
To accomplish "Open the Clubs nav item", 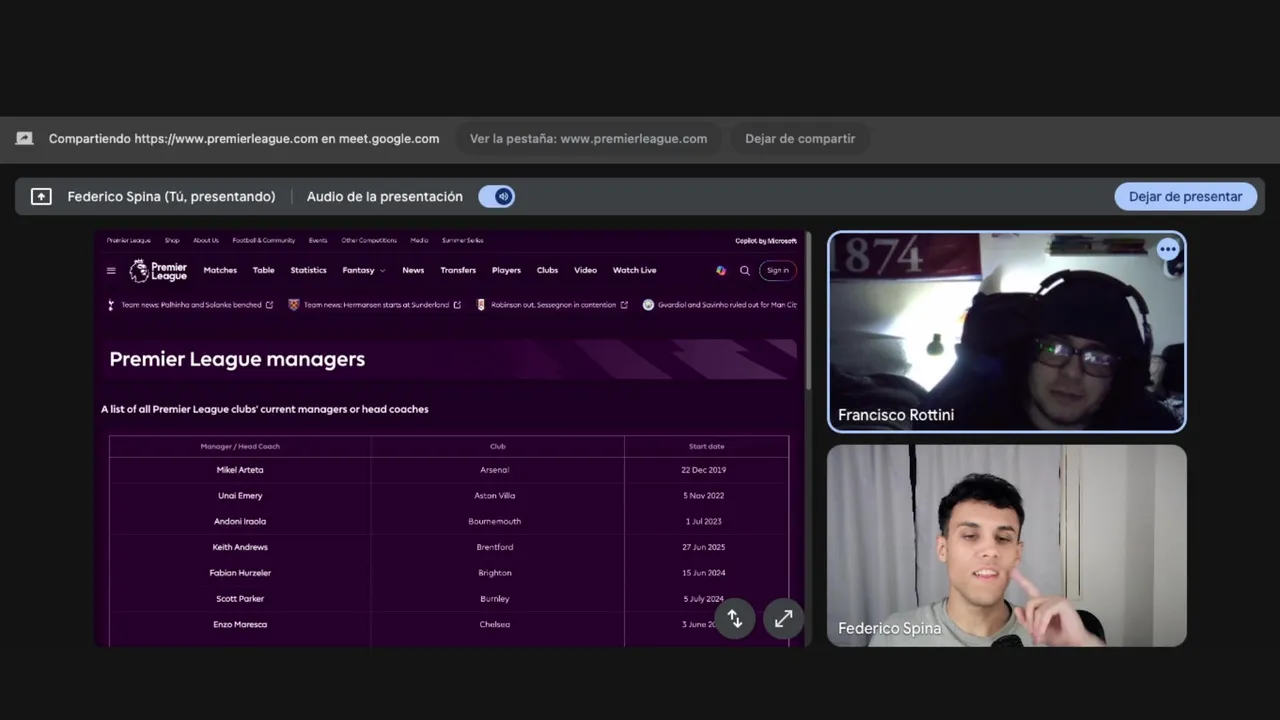I will [x=547, y=270].
